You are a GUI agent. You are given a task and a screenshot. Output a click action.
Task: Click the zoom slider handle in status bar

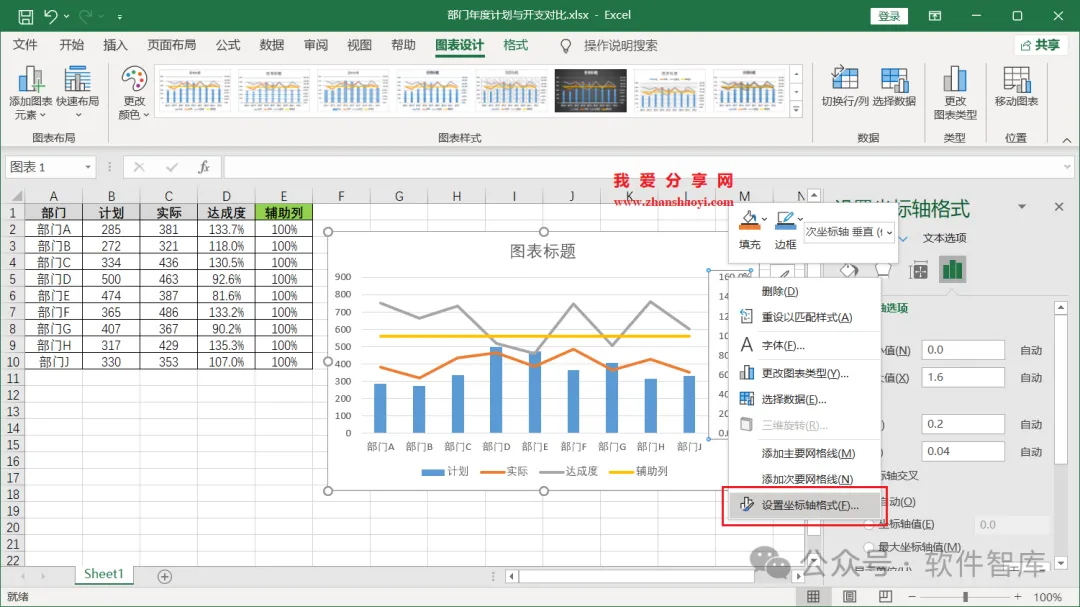coord(966,597)
